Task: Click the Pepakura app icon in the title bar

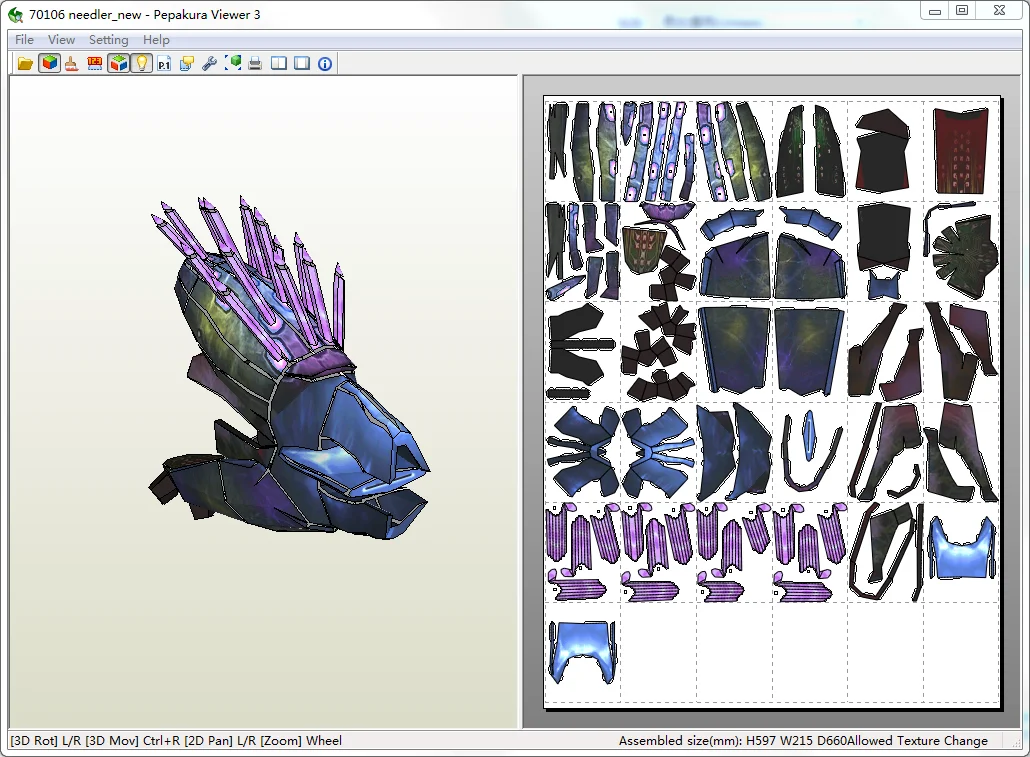Action: tap(15, 14)
